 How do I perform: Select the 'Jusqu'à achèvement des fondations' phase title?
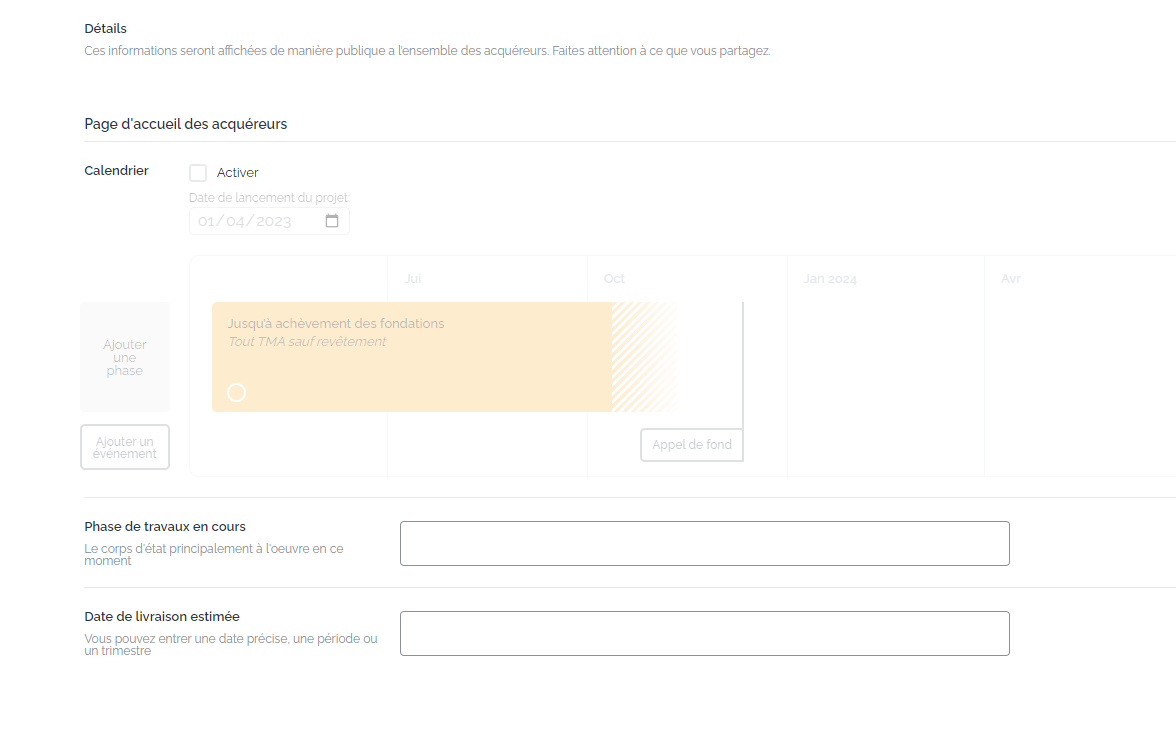[x=336, y=324]
